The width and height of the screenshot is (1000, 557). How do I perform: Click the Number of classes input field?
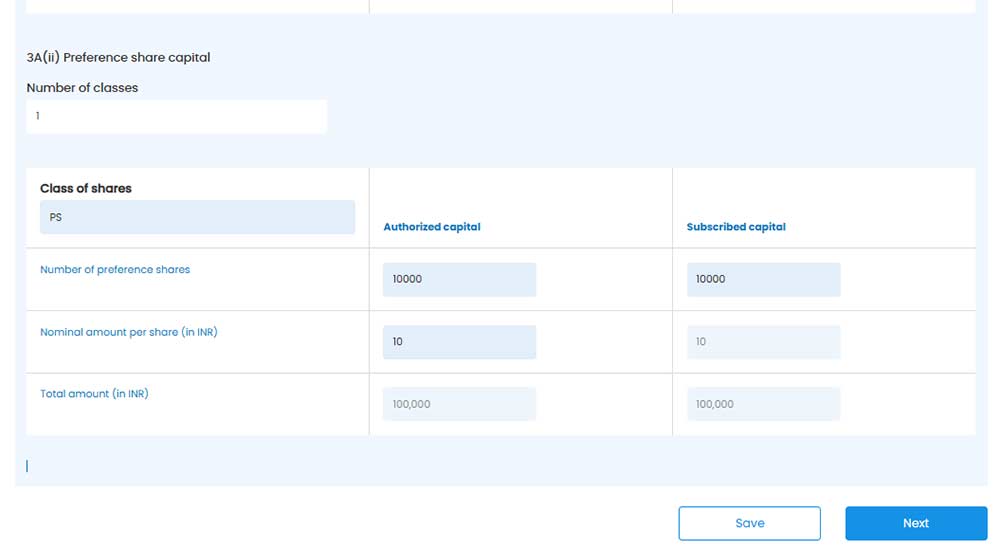click(x=176, y=116)
